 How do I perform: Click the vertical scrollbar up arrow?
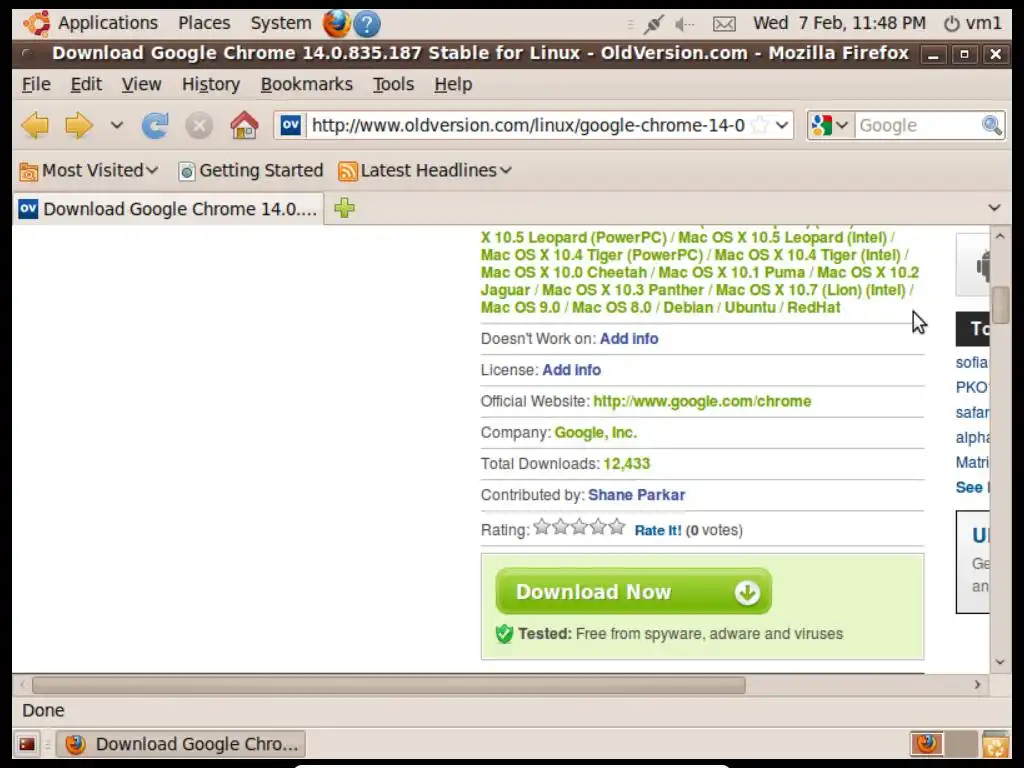coord(1000,236)
